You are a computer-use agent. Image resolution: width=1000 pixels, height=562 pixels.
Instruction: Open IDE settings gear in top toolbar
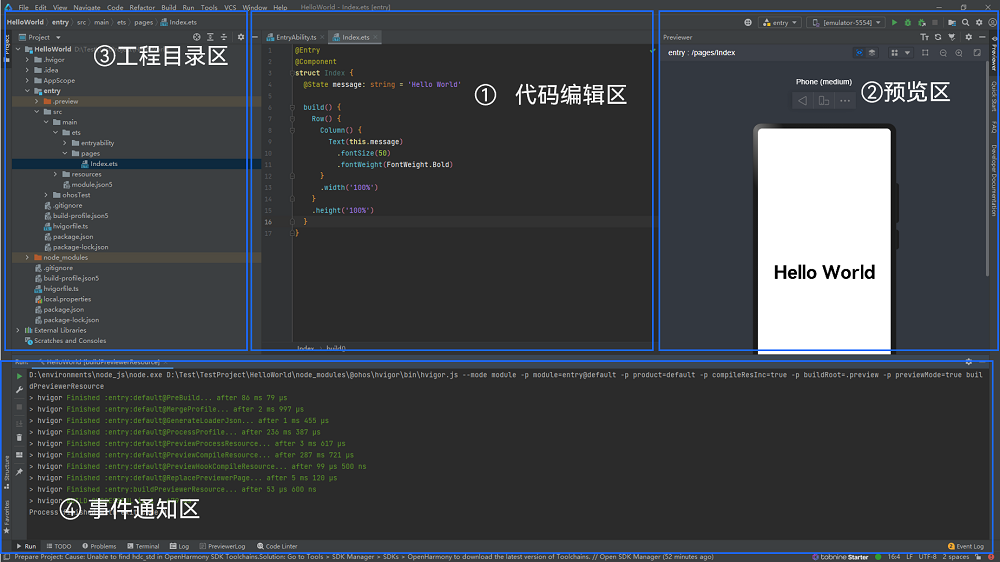(979, 22)
